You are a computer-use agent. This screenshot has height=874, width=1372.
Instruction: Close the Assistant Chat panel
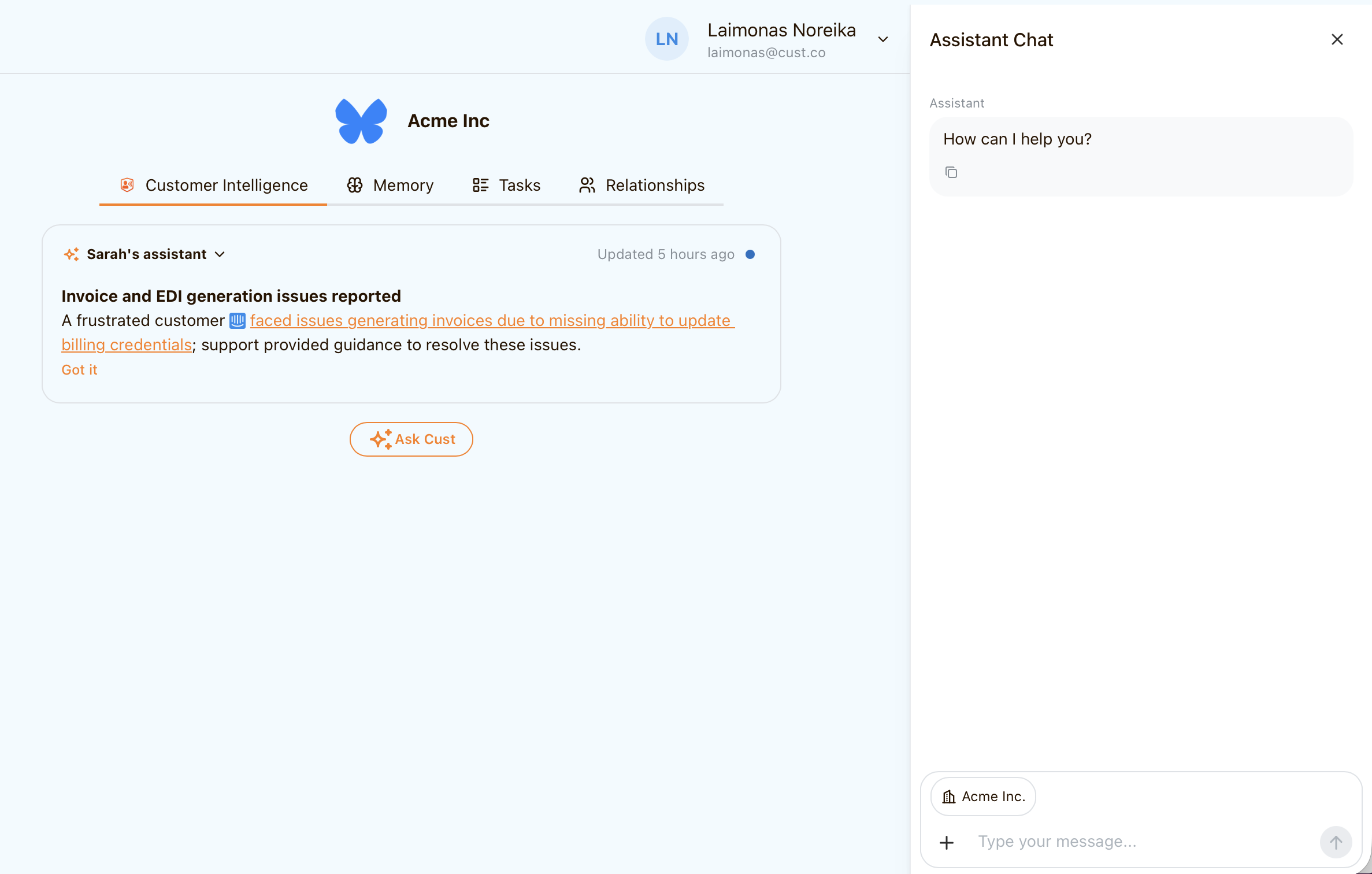[1337, 39]
